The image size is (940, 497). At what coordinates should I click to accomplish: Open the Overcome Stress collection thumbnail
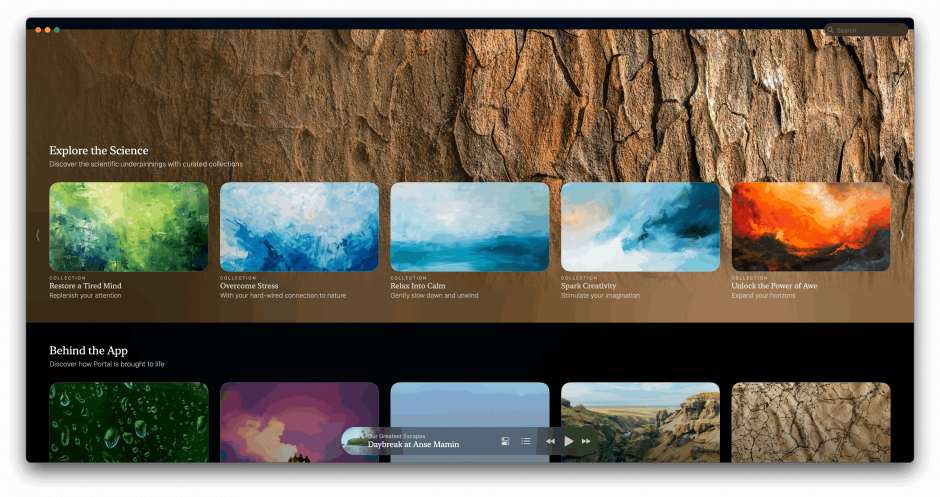(299, 226)
